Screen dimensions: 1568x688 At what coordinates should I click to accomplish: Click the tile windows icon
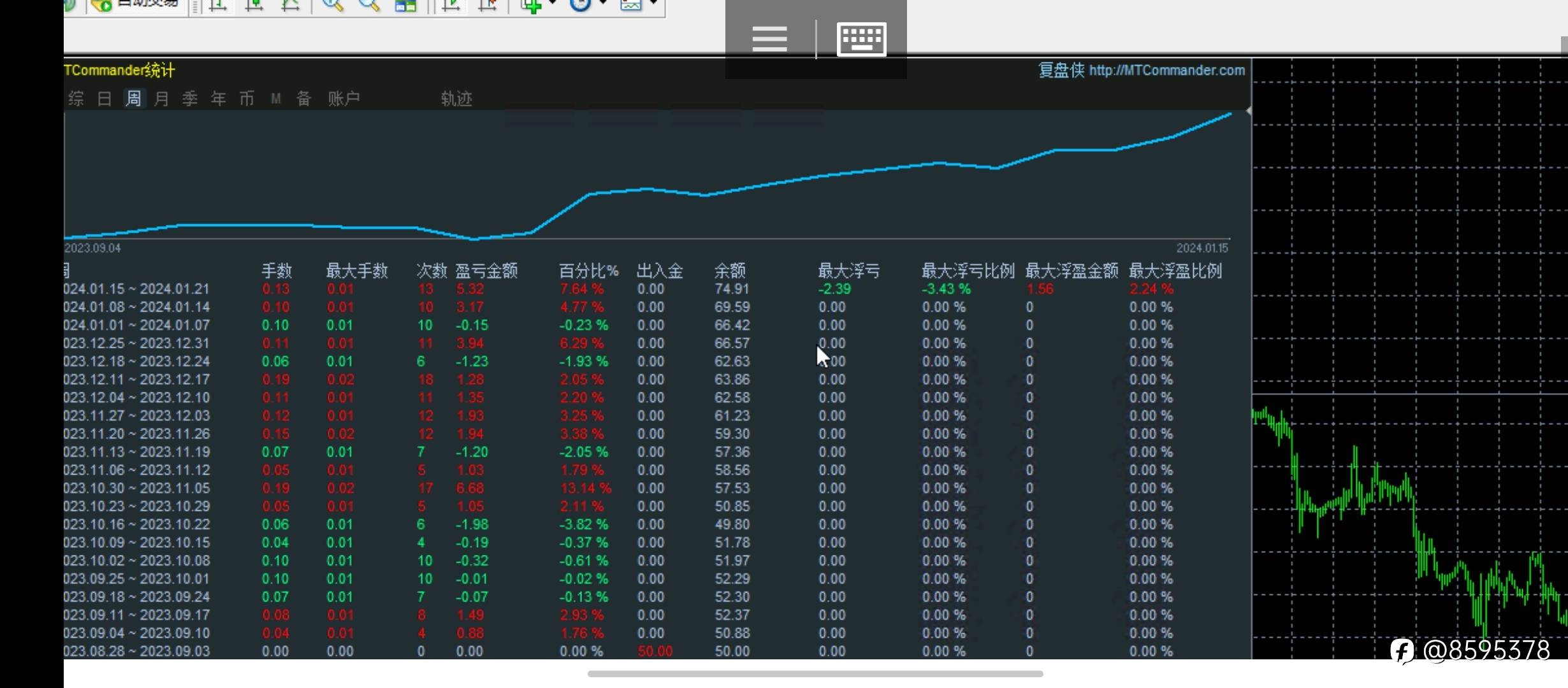[405, 5]
